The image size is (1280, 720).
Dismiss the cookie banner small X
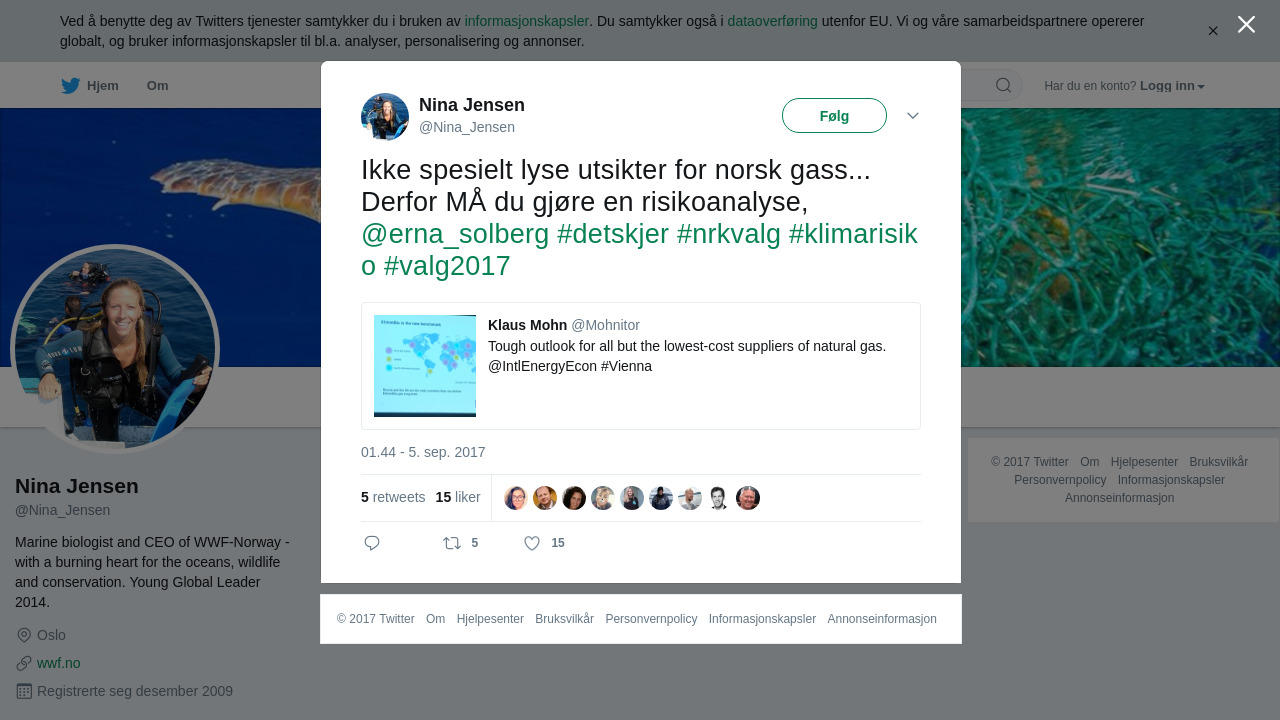pyautogui.click(x=1213, y=31)
